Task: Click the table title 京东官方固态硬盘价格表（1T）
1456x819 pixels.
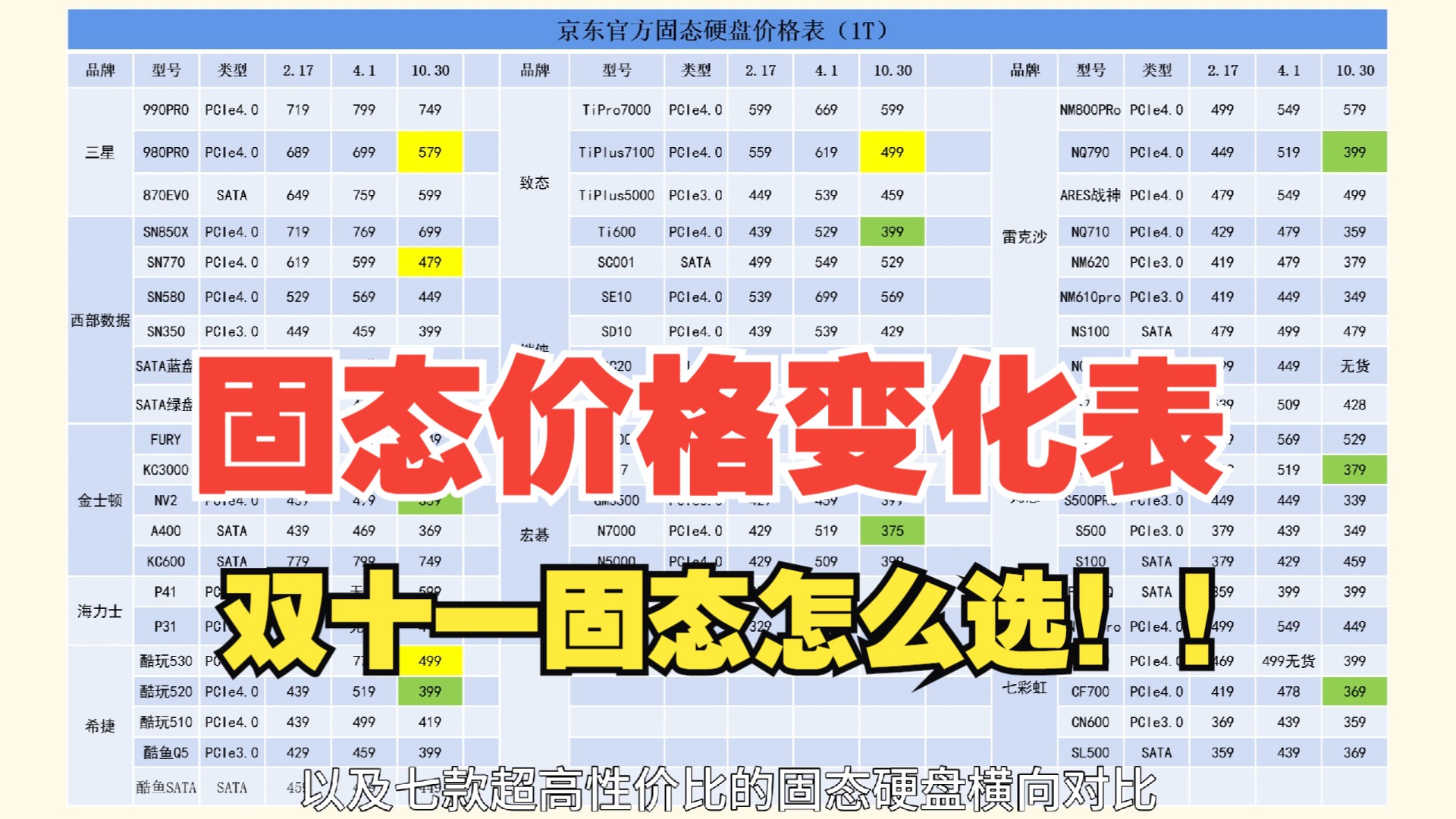Action: tap(723, 30)
